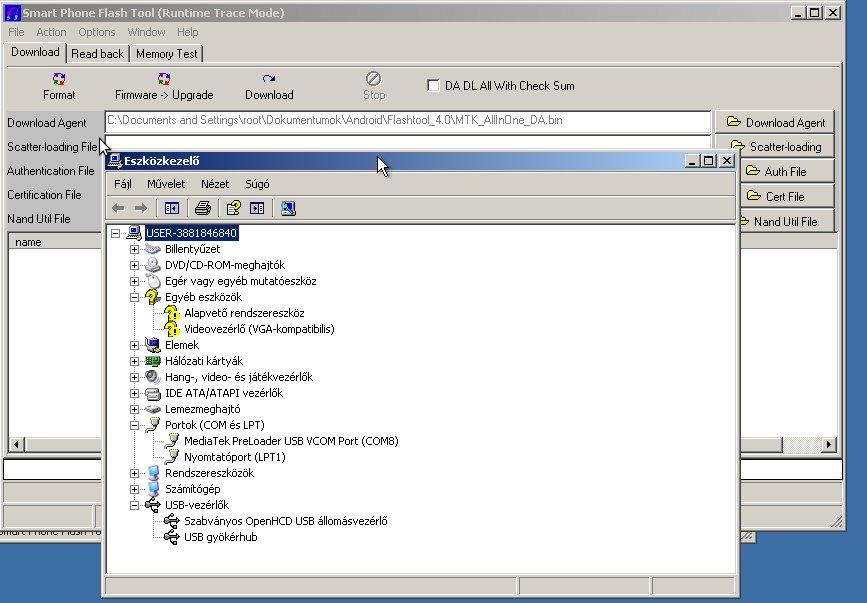Click the Format tool icon
Image resolution: width=867 pixels, height=603 pixels.
(x=59, y=79)
